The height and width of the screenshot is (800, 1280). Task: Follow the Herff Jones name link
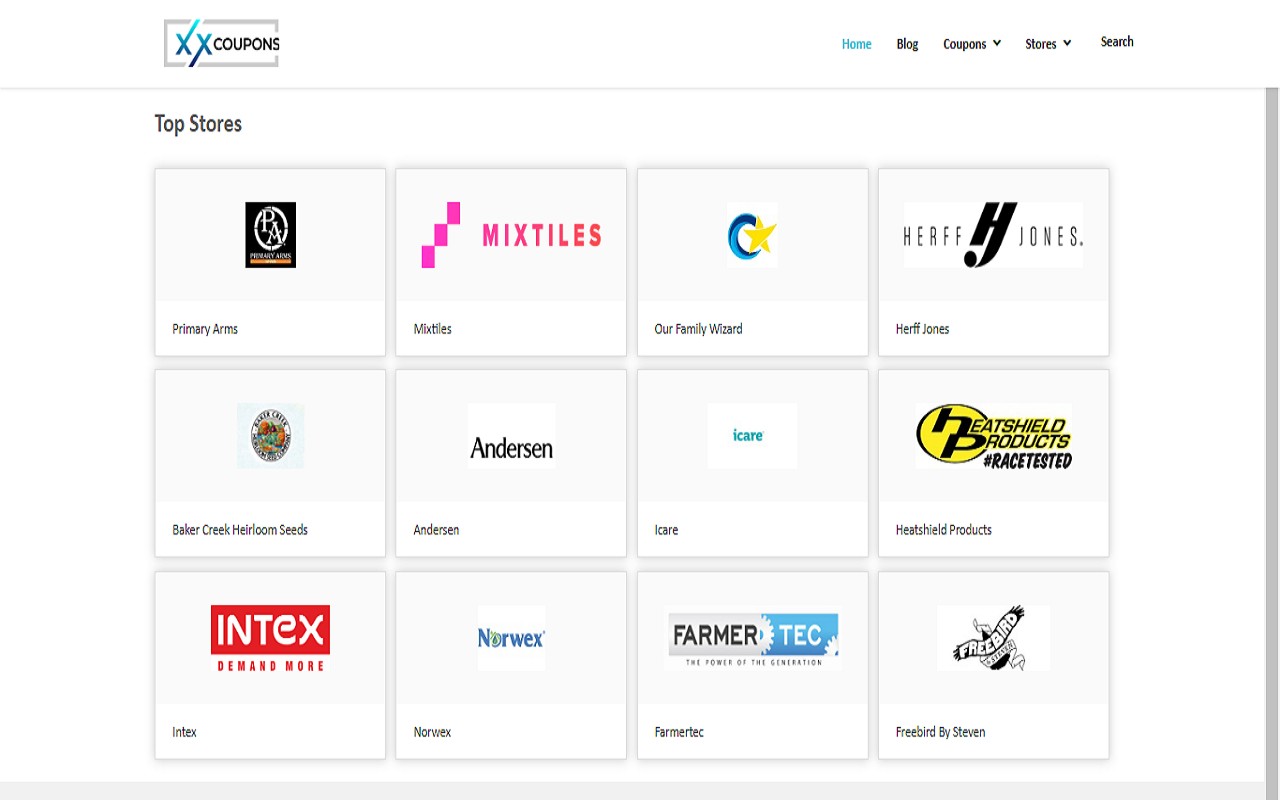[923, 329]
